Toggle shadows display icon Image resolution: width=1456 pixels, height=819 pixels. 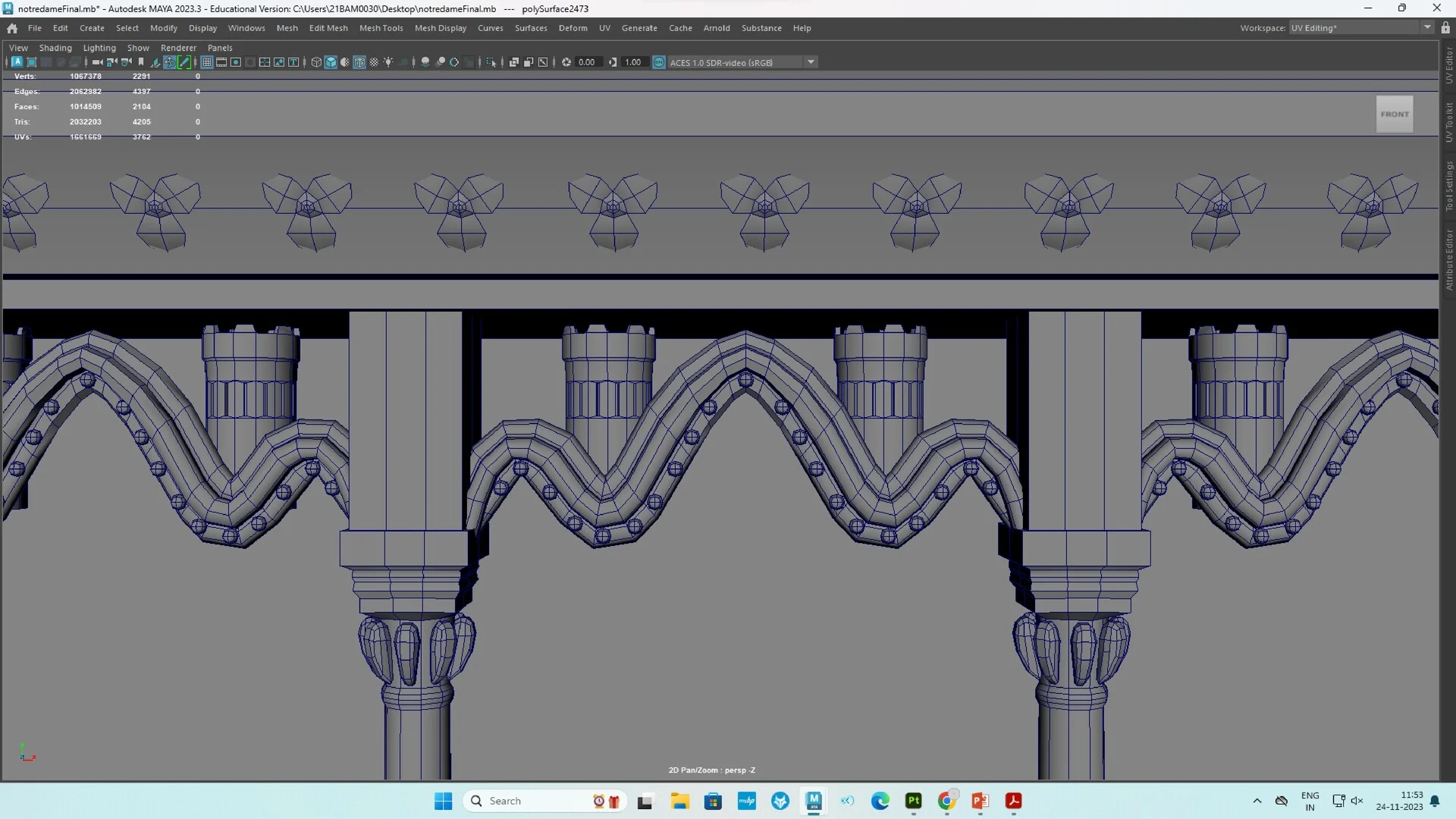click(404, 62)
